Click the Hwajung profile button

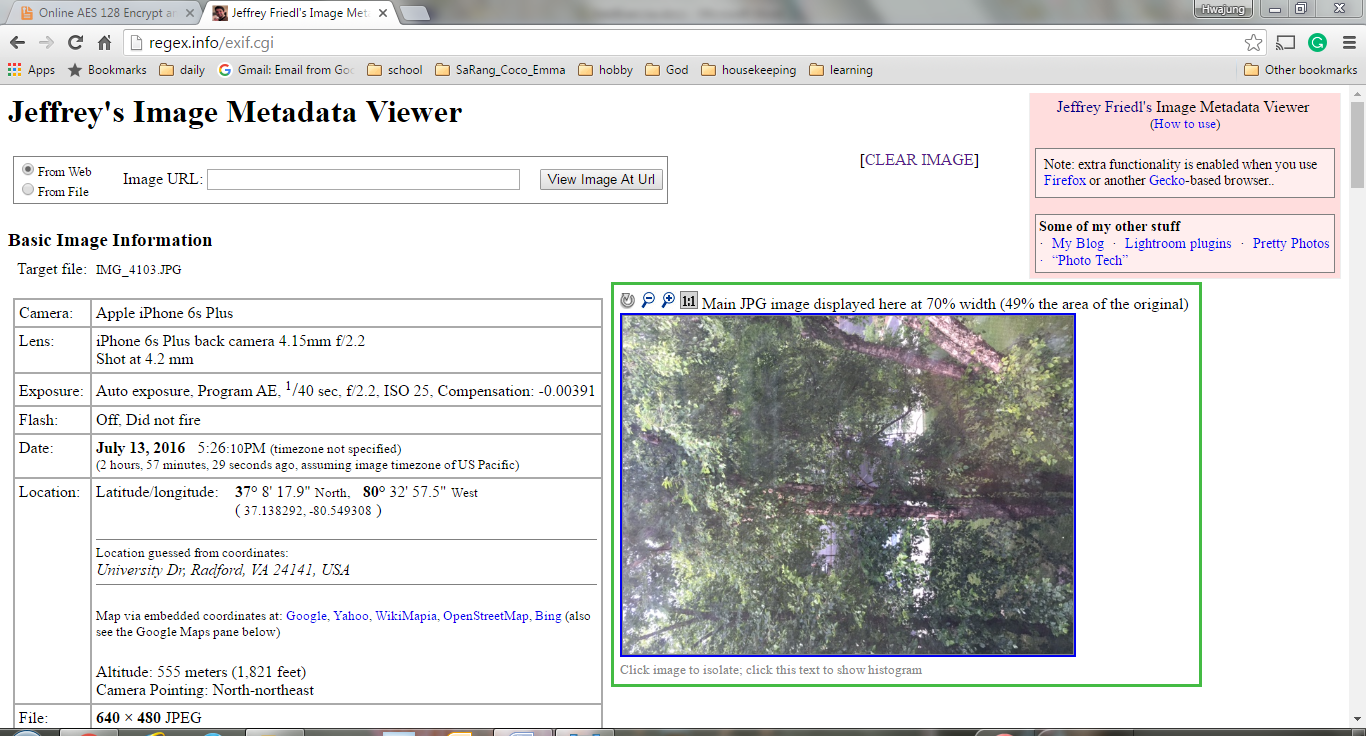[x=1225, y=8]
